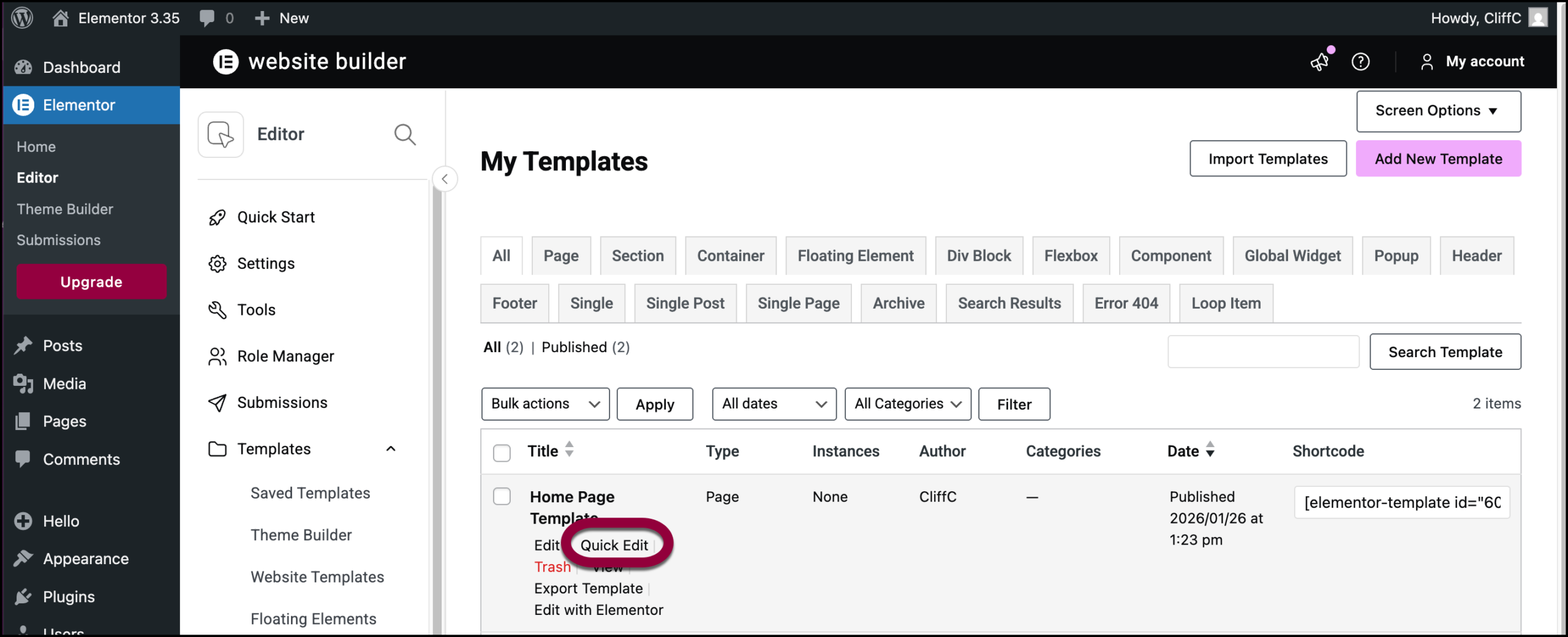Check the Home Page Template row checkbox
Screen dimensions: 1568x637
coord(502,496)
